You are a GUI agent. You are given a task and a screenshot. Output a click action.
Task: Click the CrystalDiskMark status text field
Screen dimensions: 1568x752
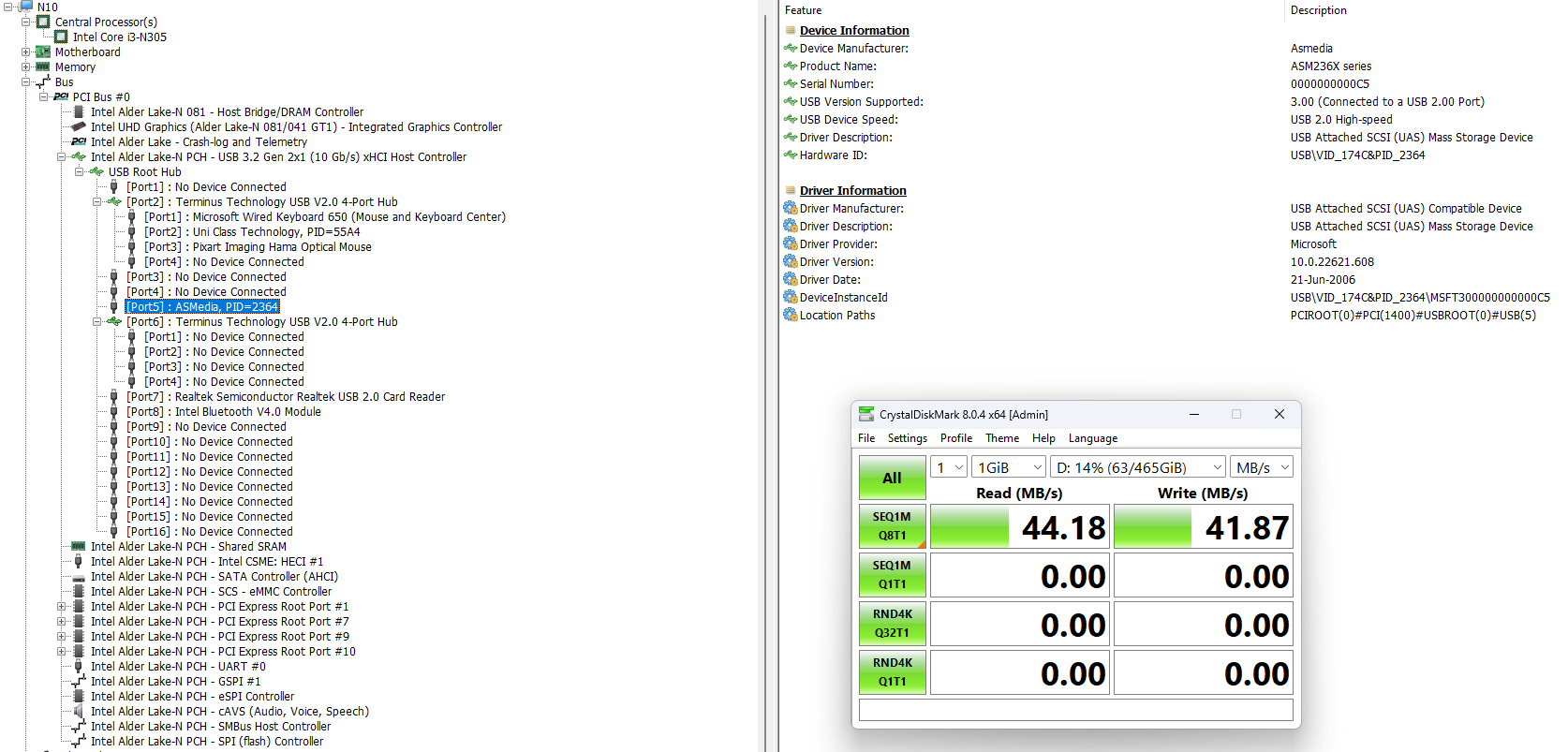coord(1076,710)
